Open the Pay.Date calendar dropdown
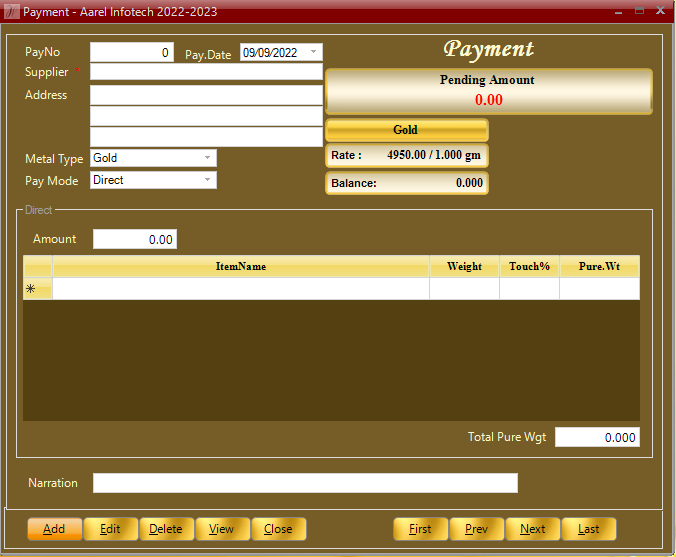 (313, 52)
